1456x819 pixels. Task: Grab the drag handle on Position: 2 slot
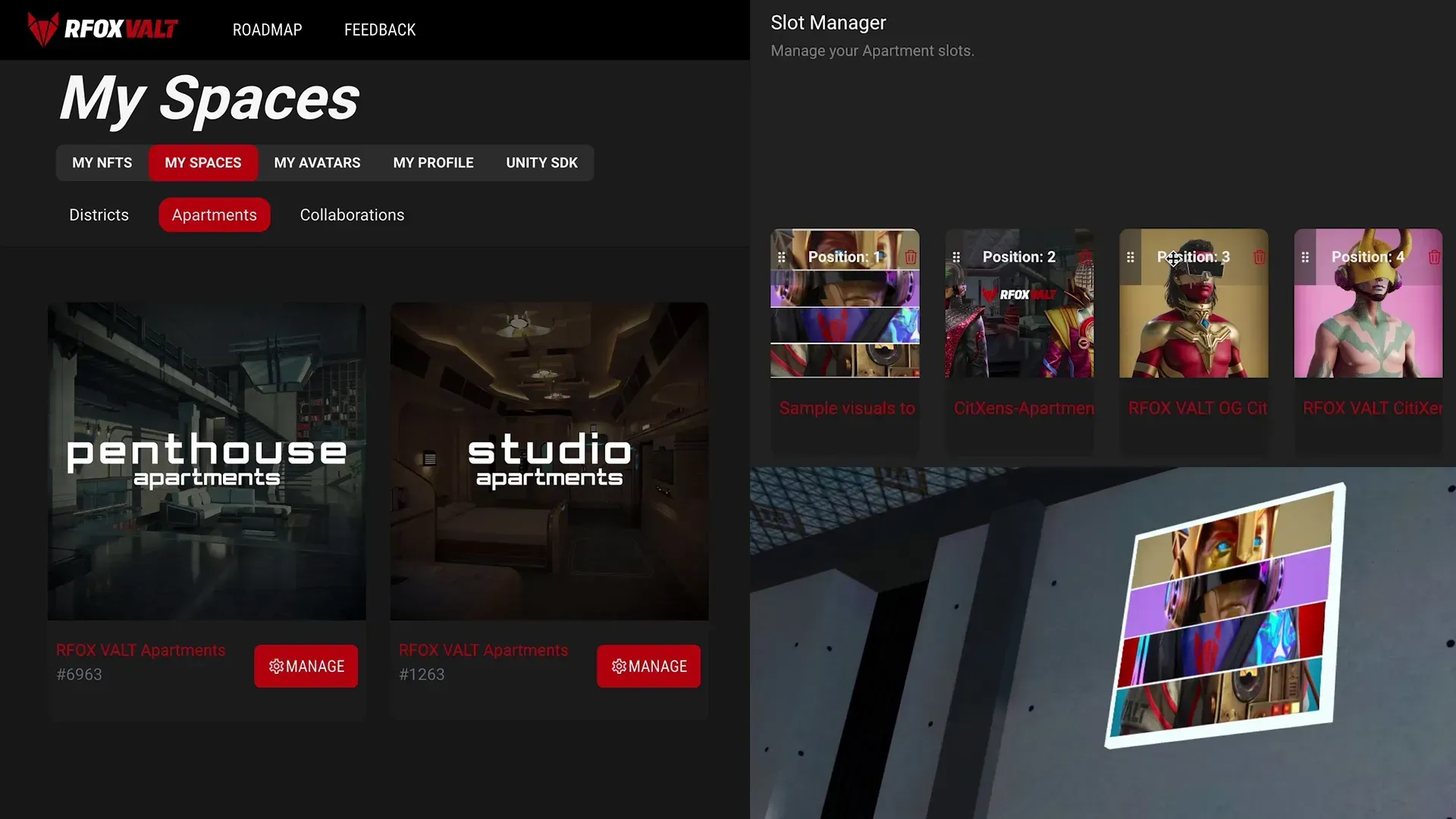coord(956,257)
